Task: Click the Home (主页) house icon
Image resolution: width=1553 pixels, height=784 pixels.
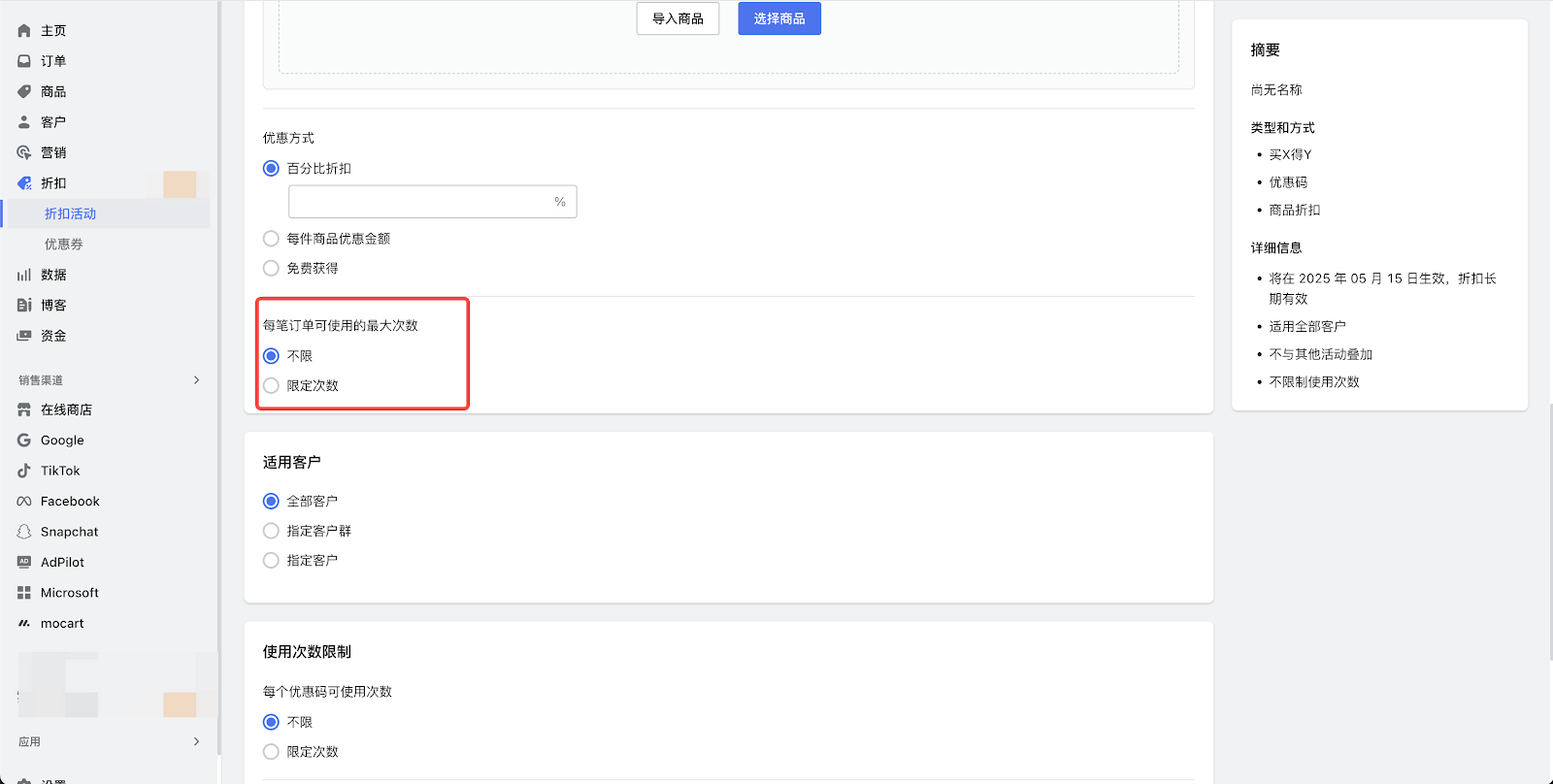Action: coord(24,31)
